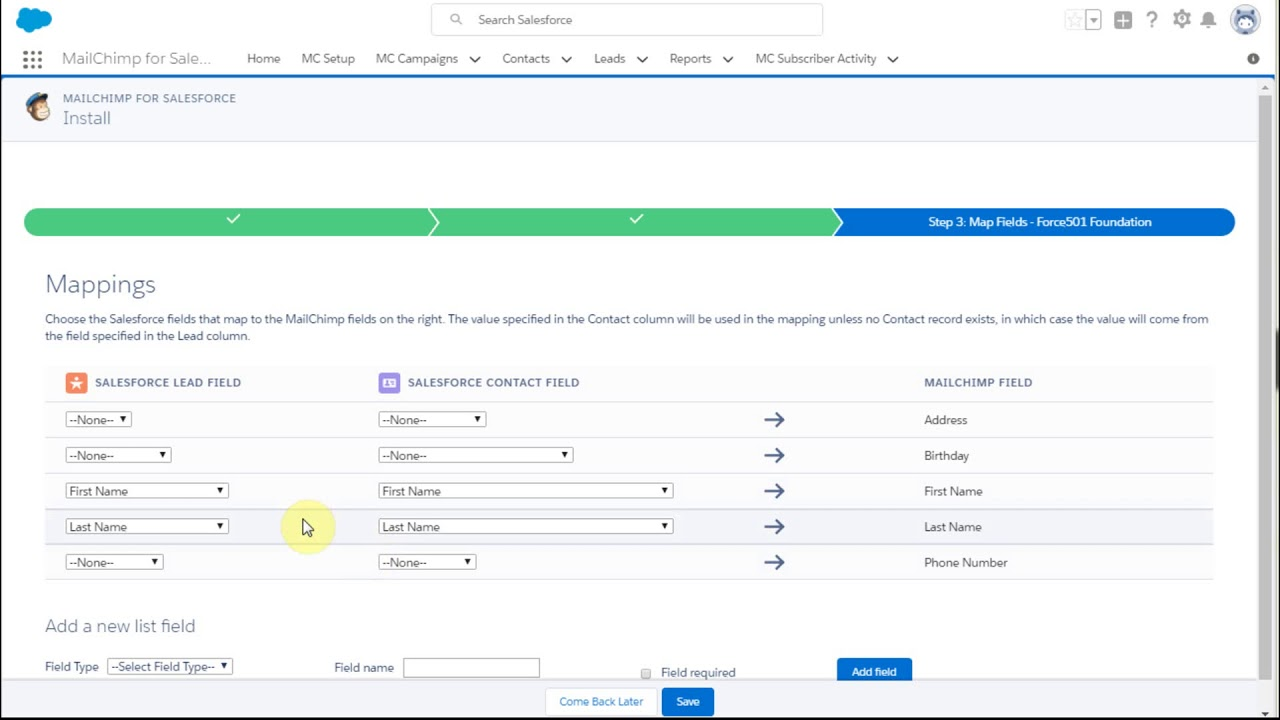Open the setup gear icon
The image size is (1280, 720).
[1182, 19]
